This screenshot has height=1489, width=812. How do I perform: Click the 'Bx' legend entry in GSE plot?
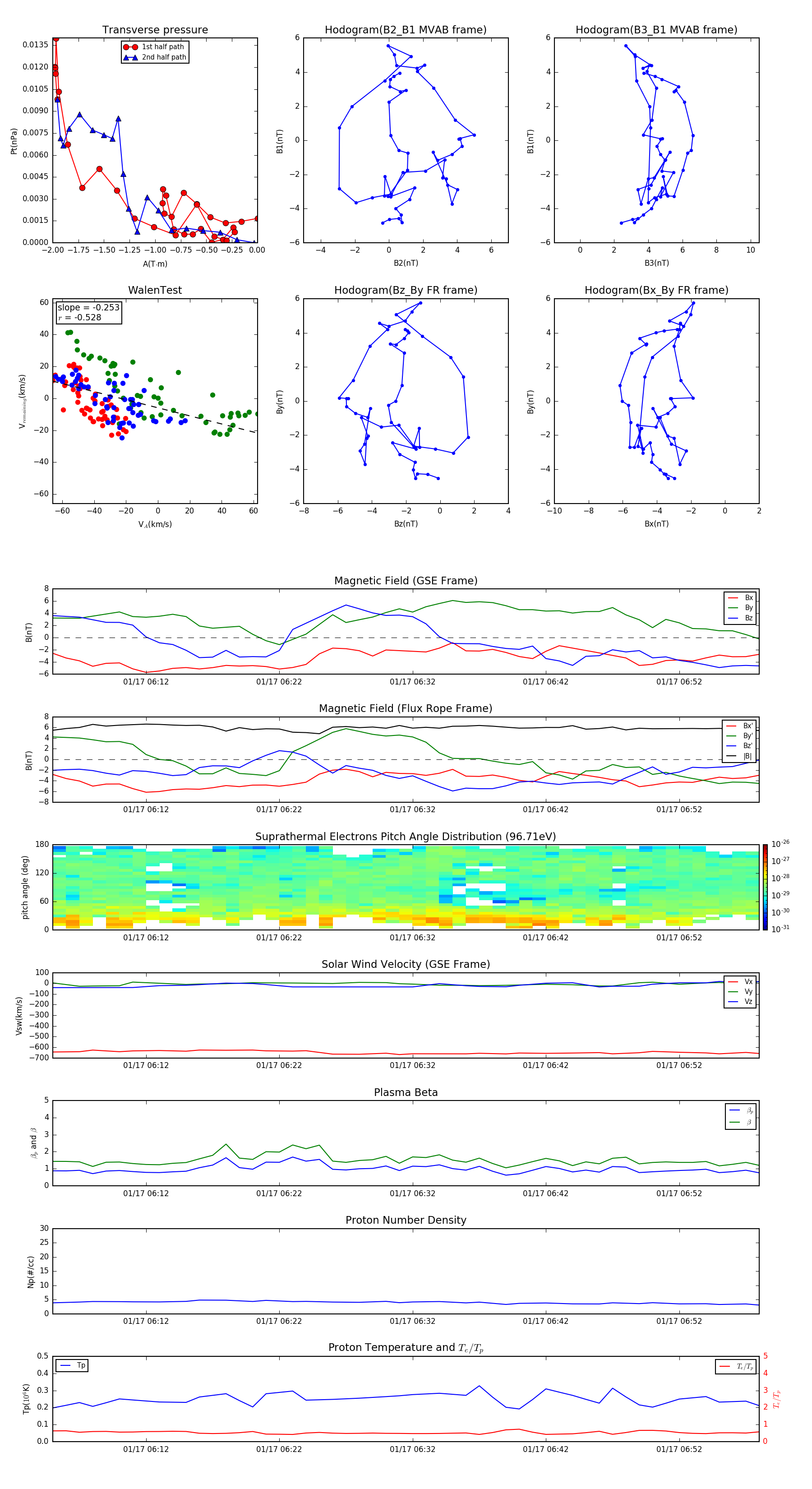(740, 598)
